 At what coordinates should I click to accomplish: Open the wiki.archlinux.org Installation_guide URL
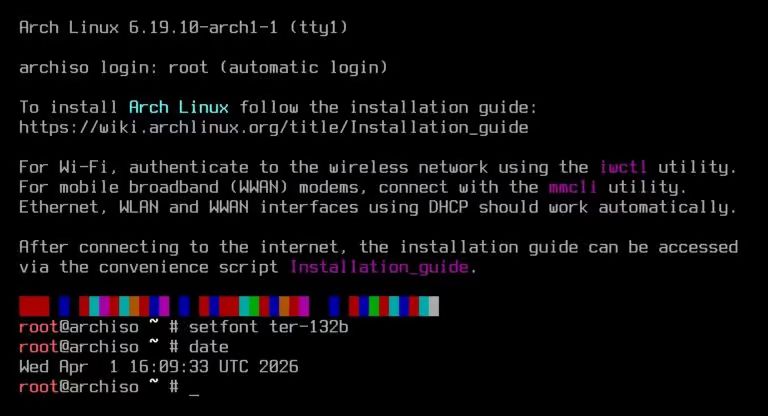pyautogui.click(x=274, y=128)
